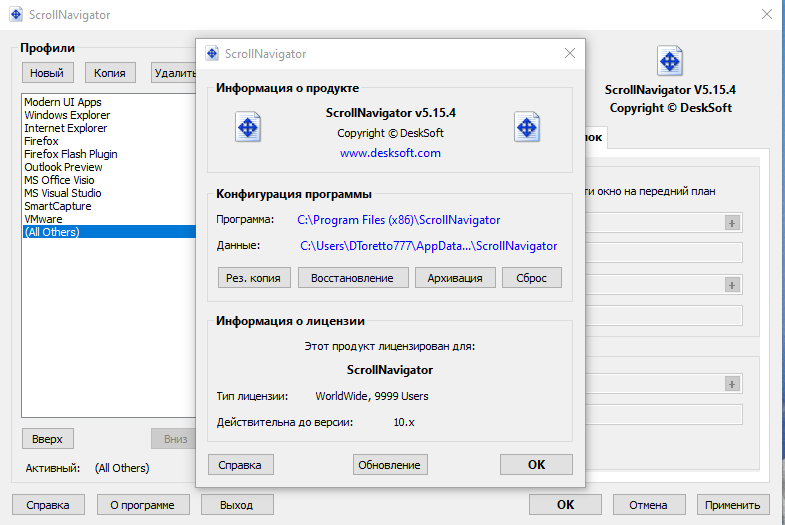Image resolution: width=785 pixels, height=525 pixels.
Task: Open the Program Files (x86) program path link
Action: [x=399, y=220]
